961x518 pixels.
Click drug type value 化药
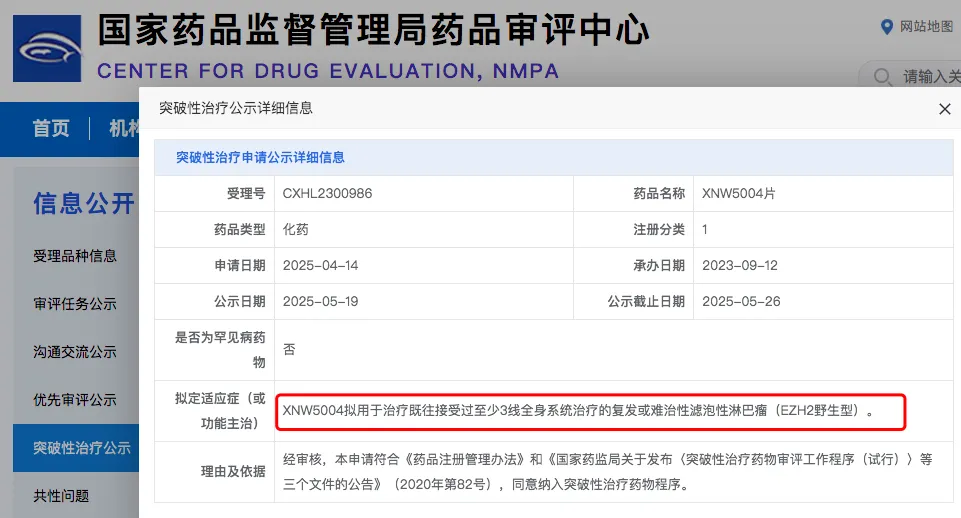coord(295,230)
